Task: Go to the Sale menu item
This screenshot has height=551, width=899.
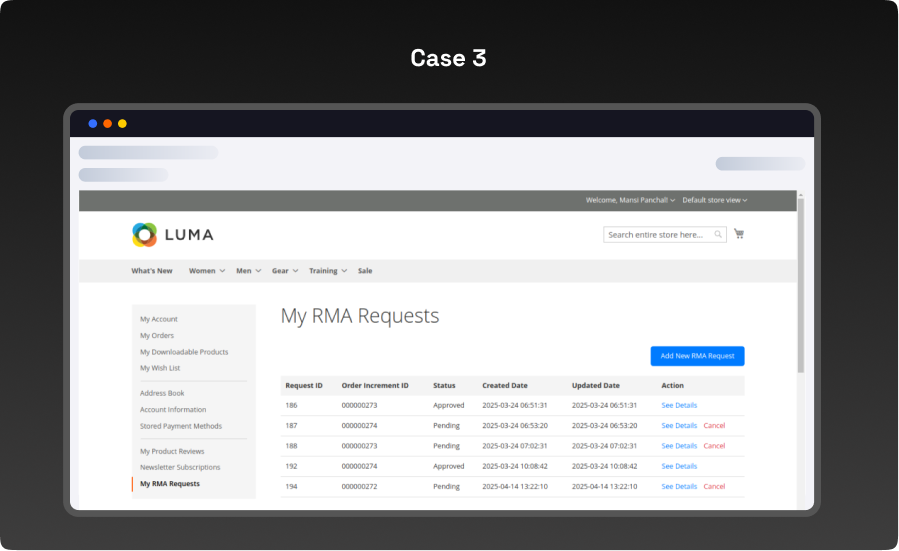Action: click(x=365, y=271)
